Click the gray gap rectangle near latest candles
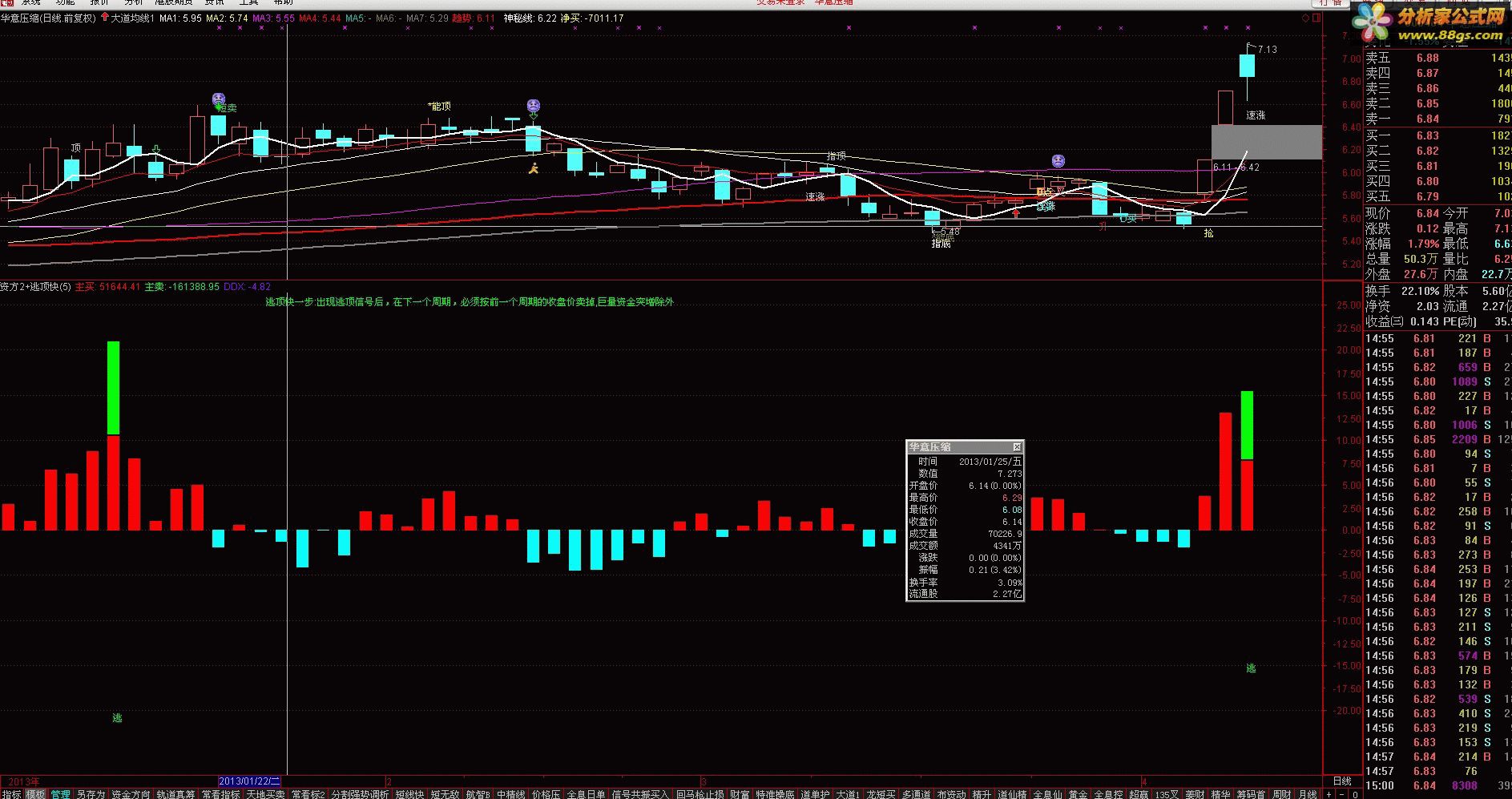1512x799 pixels. (1266, 142)
